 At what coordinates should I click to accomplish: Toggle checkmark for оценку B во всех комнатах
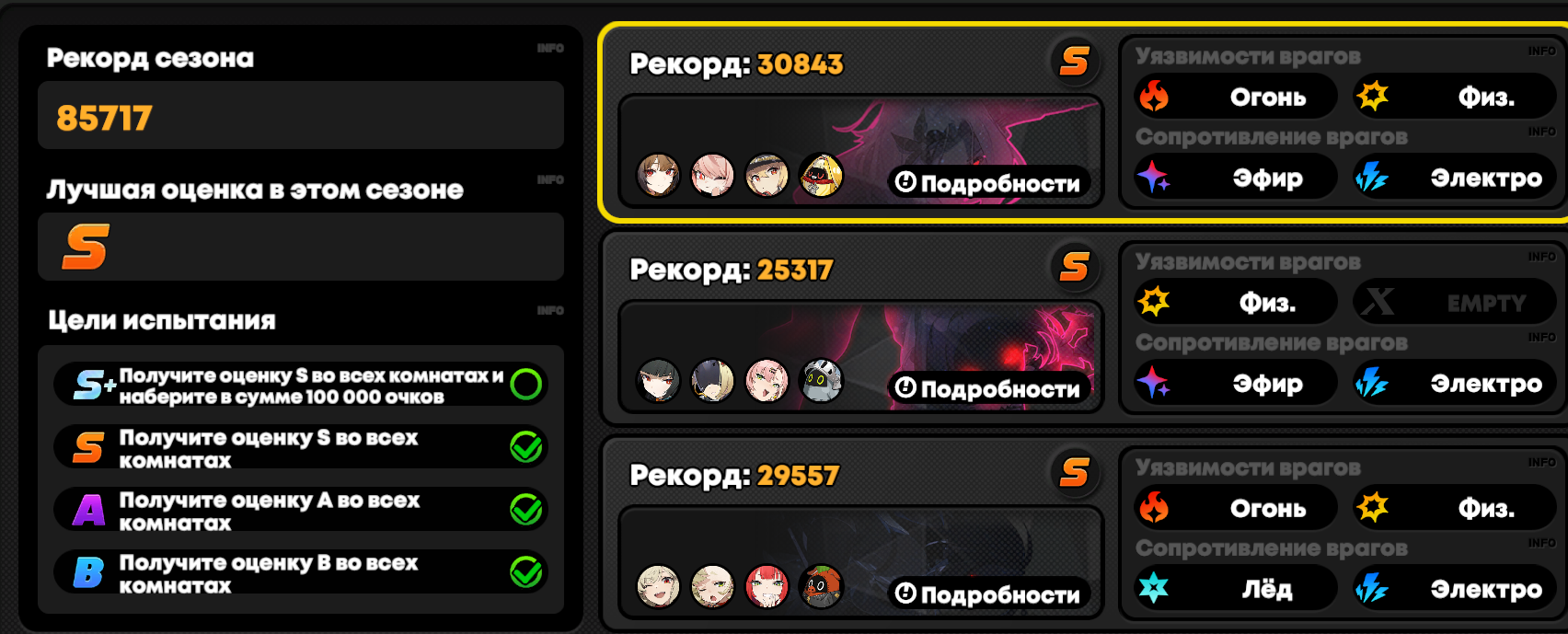pyautogui.click(x=526, y=571)
